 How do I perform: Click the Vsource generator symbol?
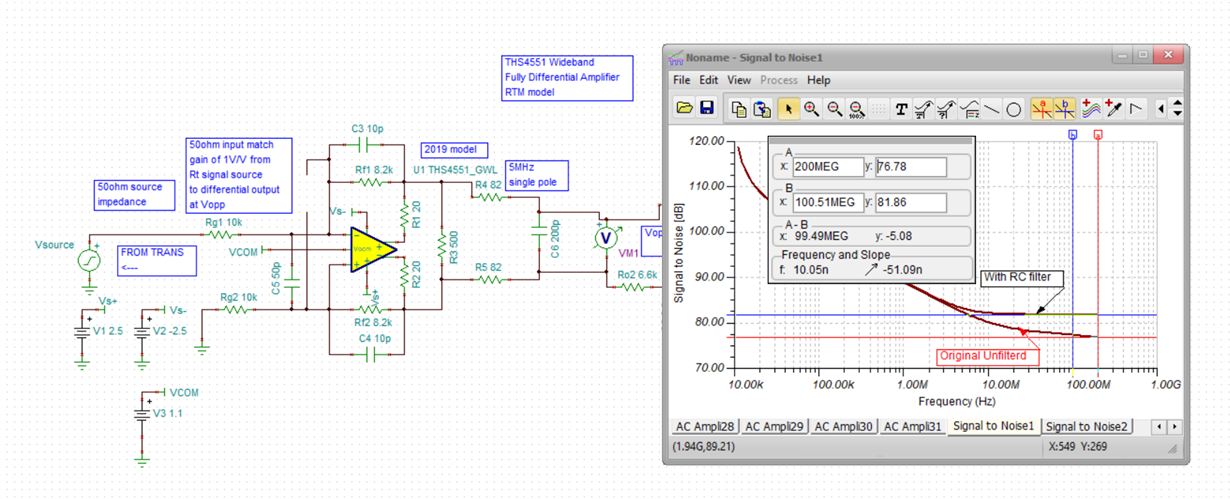[x=90, y=260]
